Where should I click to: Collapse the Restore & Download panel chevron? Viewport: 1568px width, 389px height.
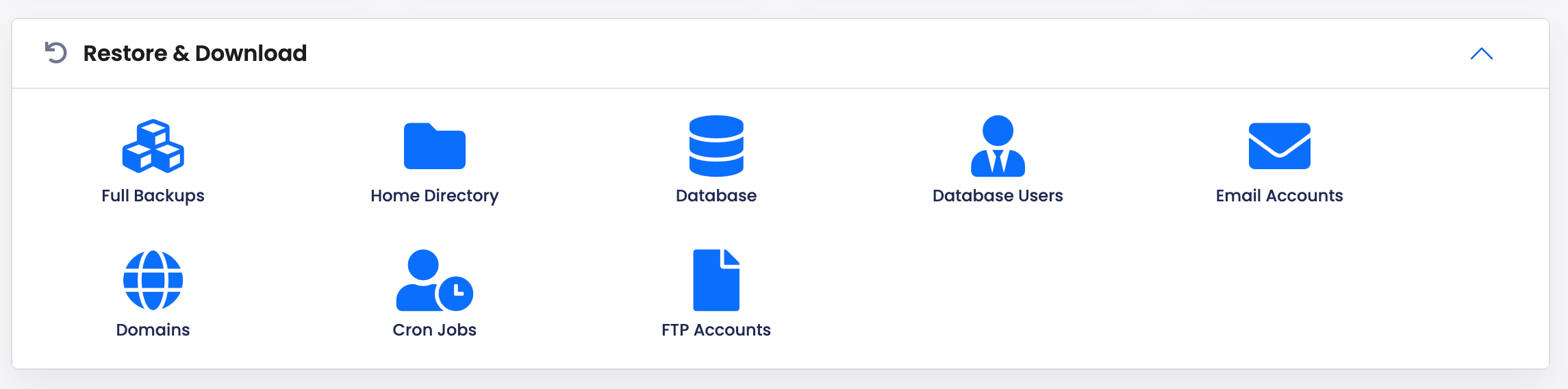point(1481,53)
